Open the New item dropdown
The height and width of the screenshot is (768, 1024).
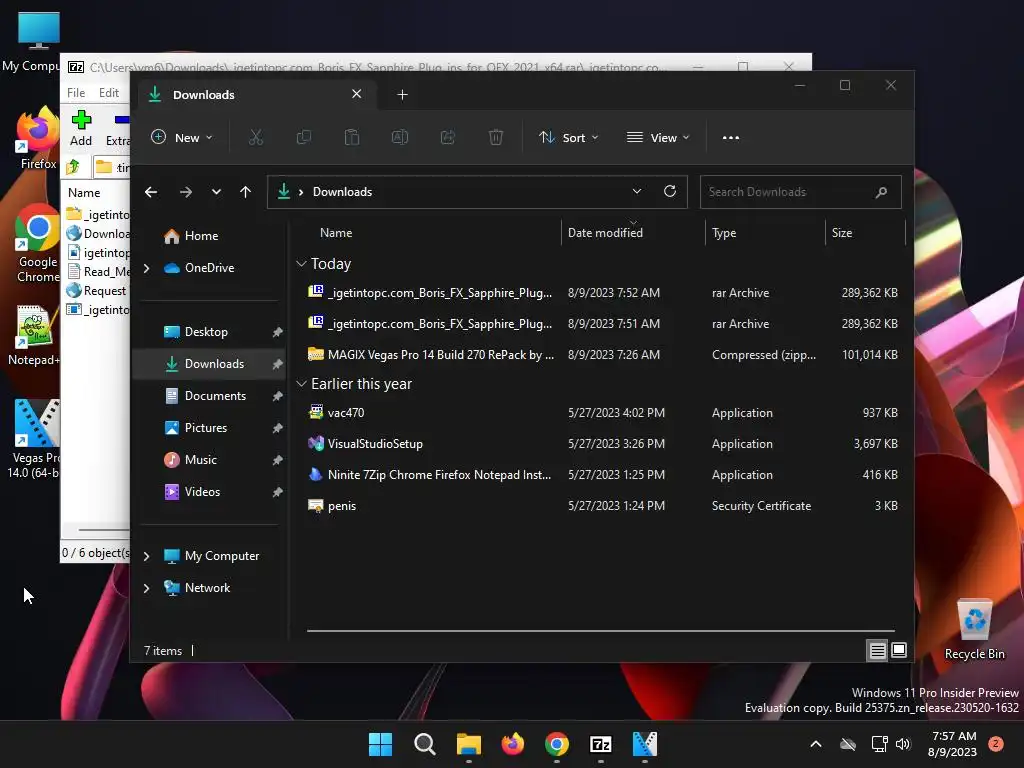click(182, 138)
